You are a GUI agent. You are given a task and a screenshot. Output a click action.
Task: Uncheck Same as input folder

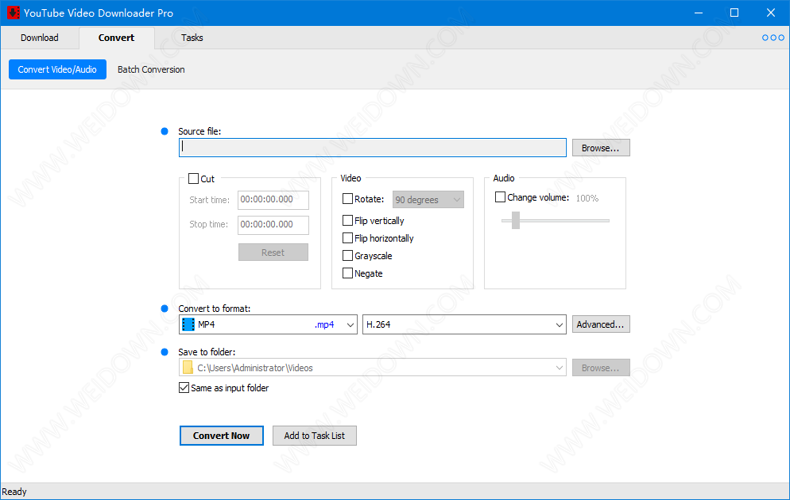(x=184, y=388)
